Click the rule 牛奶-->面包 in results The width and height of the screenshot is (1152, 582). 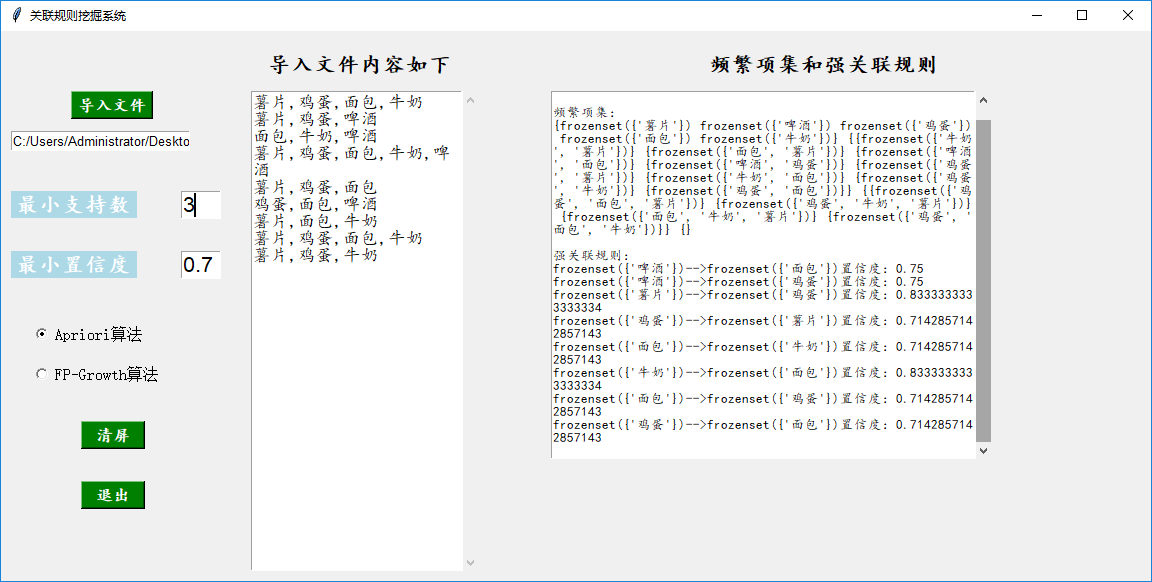coord(763,379)
